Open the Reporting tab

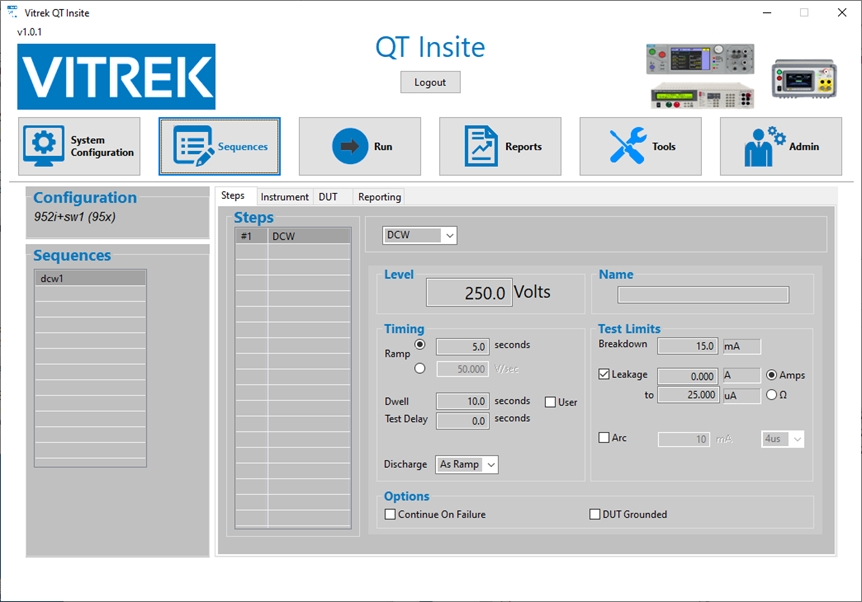pos(379,197)
